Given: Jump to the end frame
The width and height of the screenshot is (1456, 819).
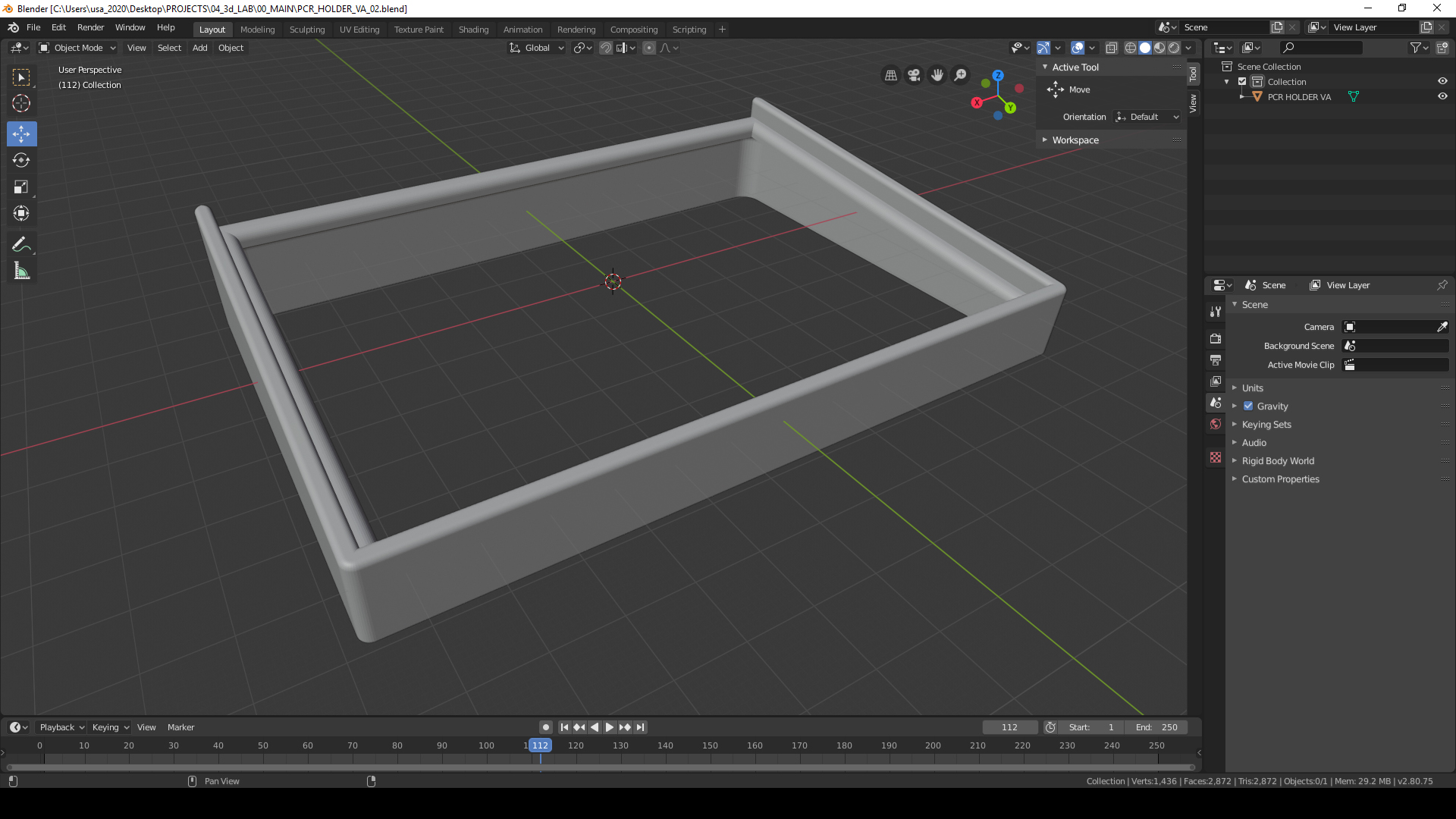Looking at the screenshot, I should point(640,727).
